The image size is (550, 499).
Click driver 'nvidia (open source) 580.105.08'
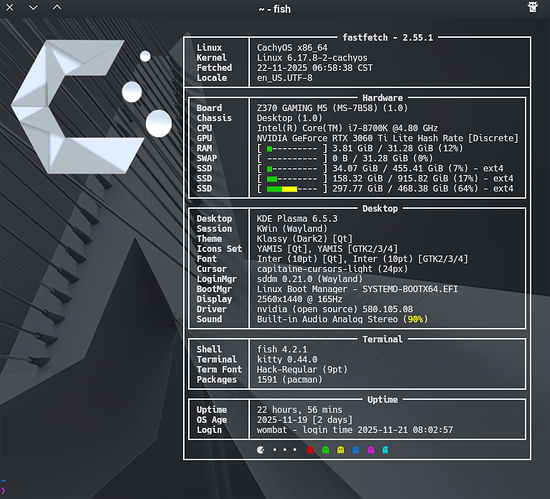click(x=335, y=309)
